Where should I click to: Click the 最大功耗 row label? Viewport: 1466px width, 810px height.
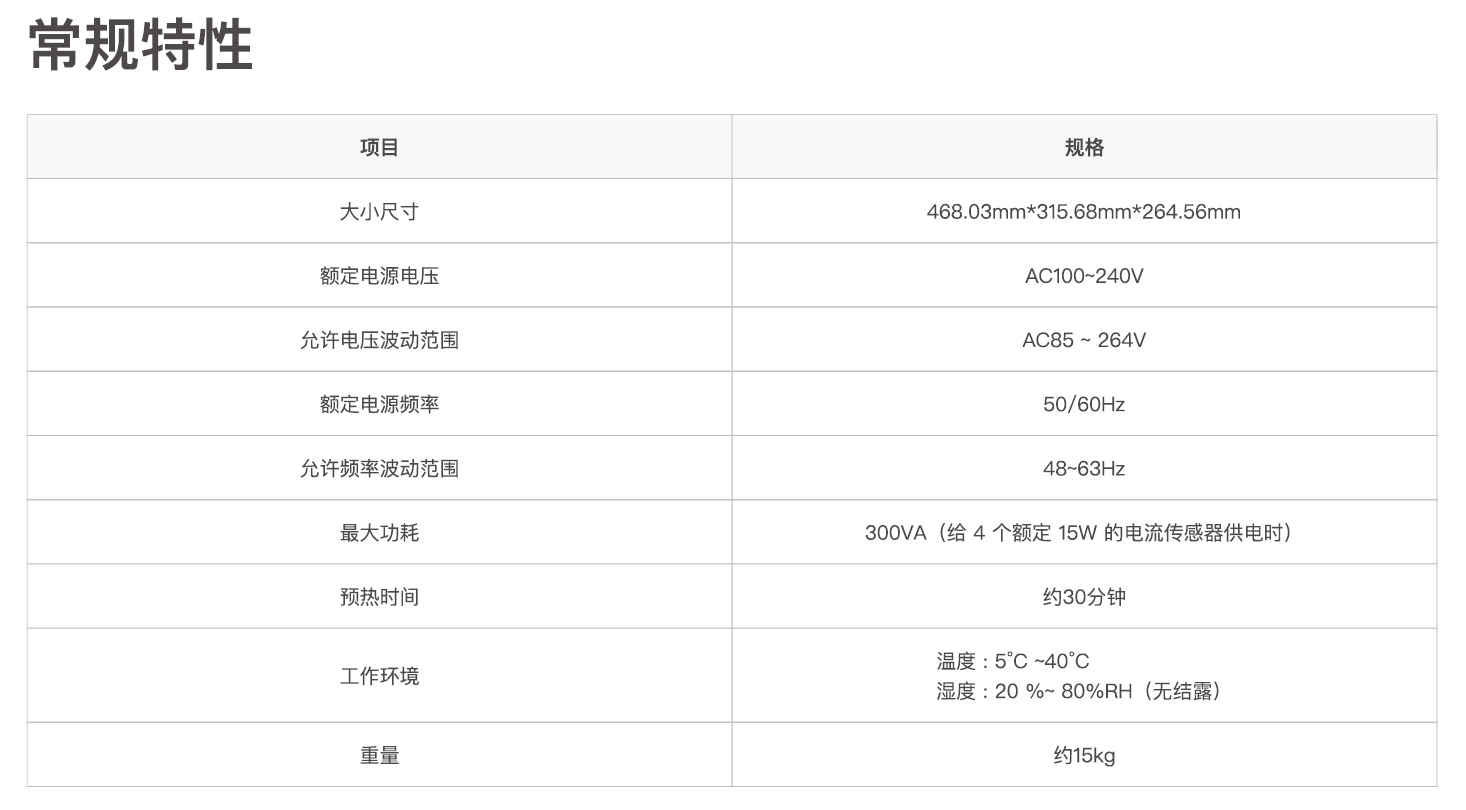tap(379, 532)
